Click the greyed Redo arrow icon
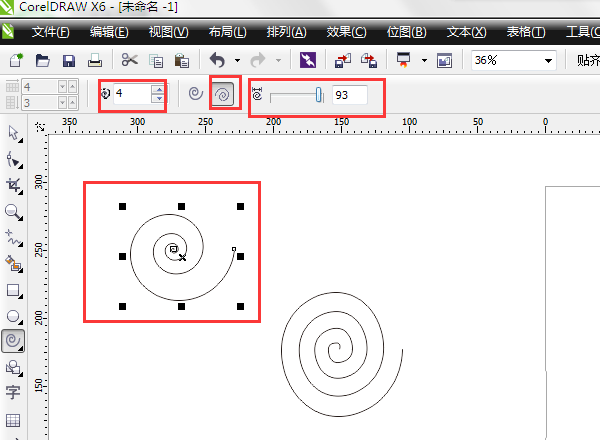Screen dimensions: 600x440 258,60
